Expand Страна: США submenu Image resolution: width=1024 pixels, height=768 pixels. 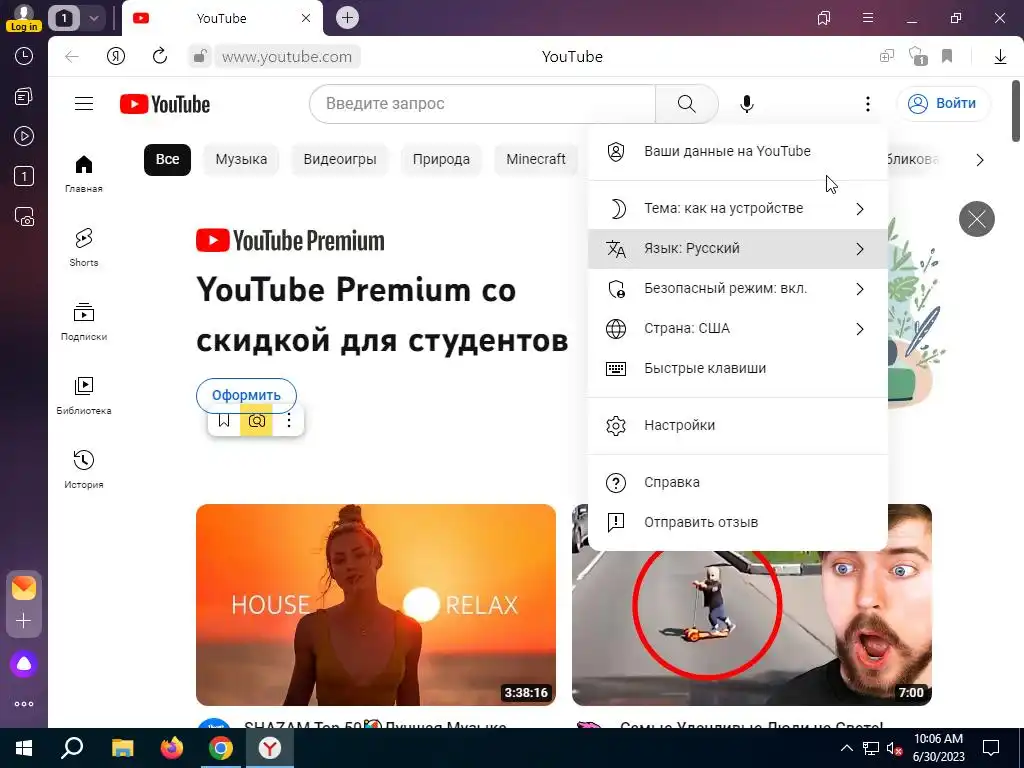coord(737,328)
